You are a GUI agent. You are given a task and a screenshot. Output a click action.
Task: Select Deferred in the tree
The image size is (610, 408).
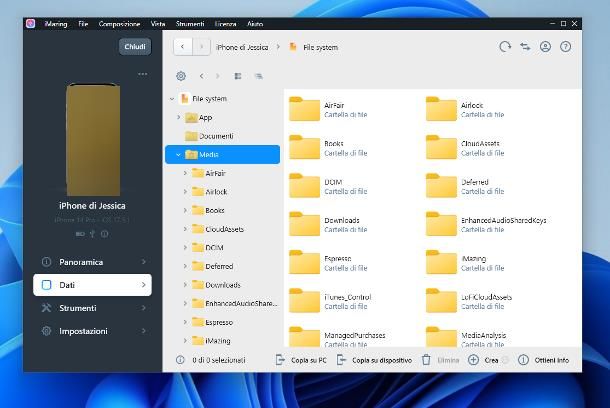tap(219, 266)
